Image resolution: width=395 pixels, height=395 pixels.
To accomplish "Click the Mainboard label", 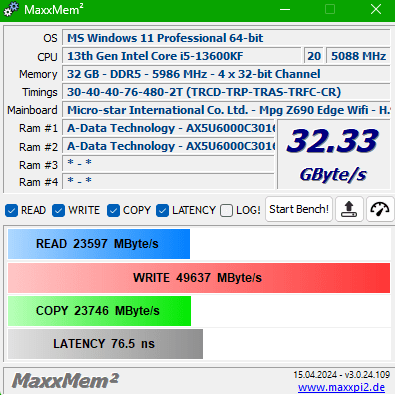I will (x=32, y=110).
